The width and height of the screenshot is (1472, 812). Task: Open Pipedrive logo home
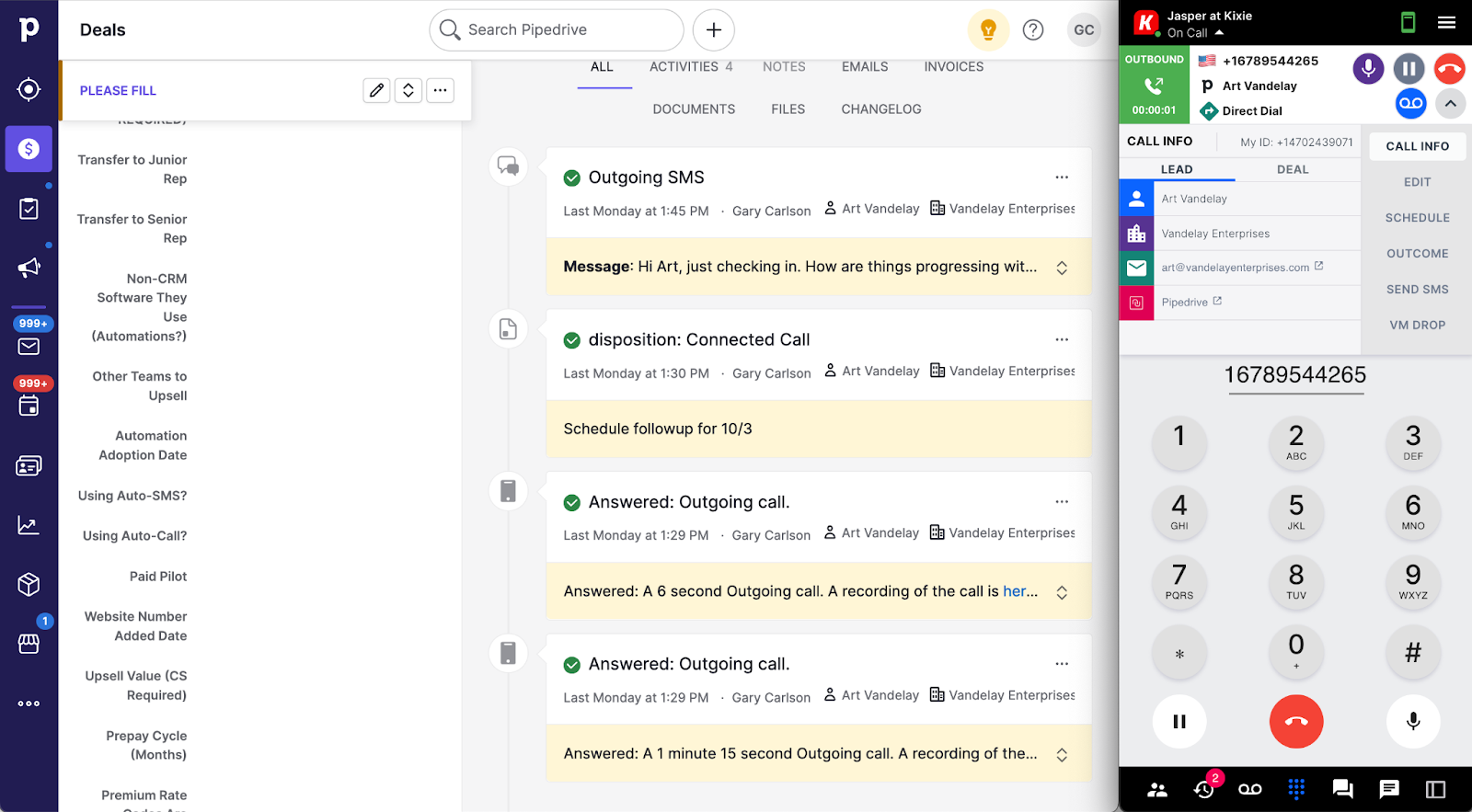(x=29, y=29)
